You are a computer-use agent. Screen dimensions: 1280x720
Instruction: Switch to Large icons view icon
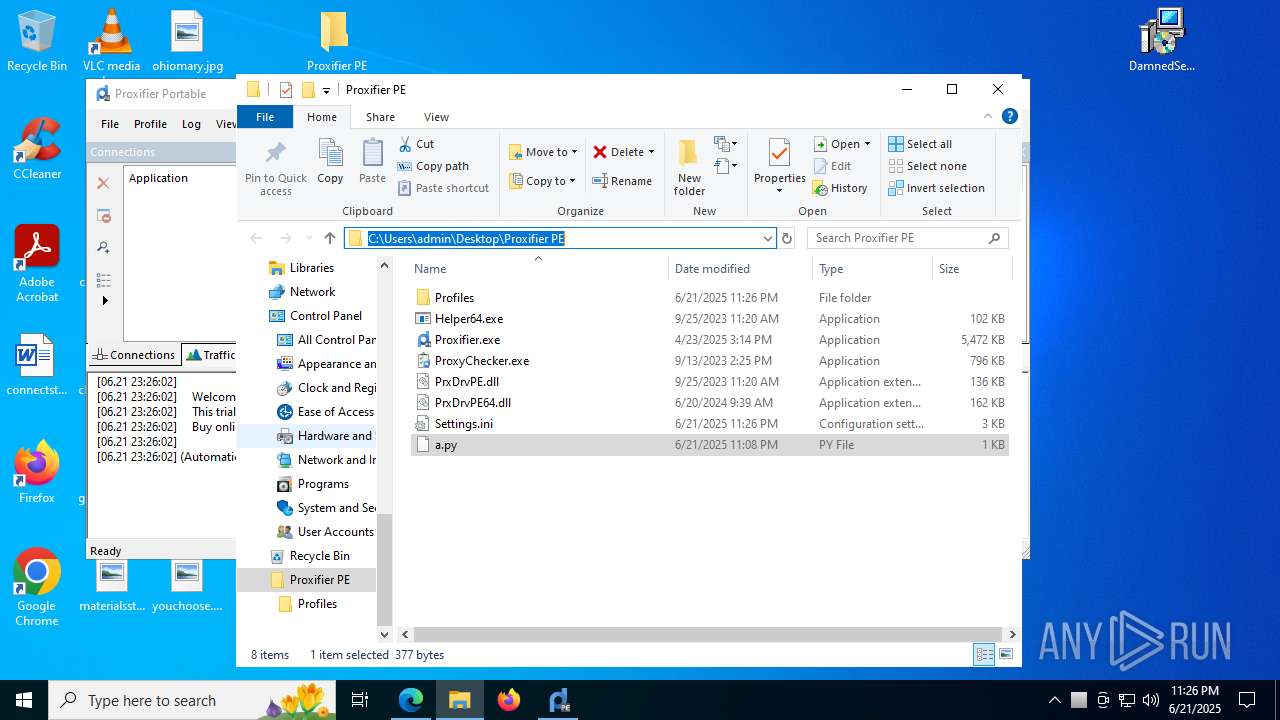1006,655
